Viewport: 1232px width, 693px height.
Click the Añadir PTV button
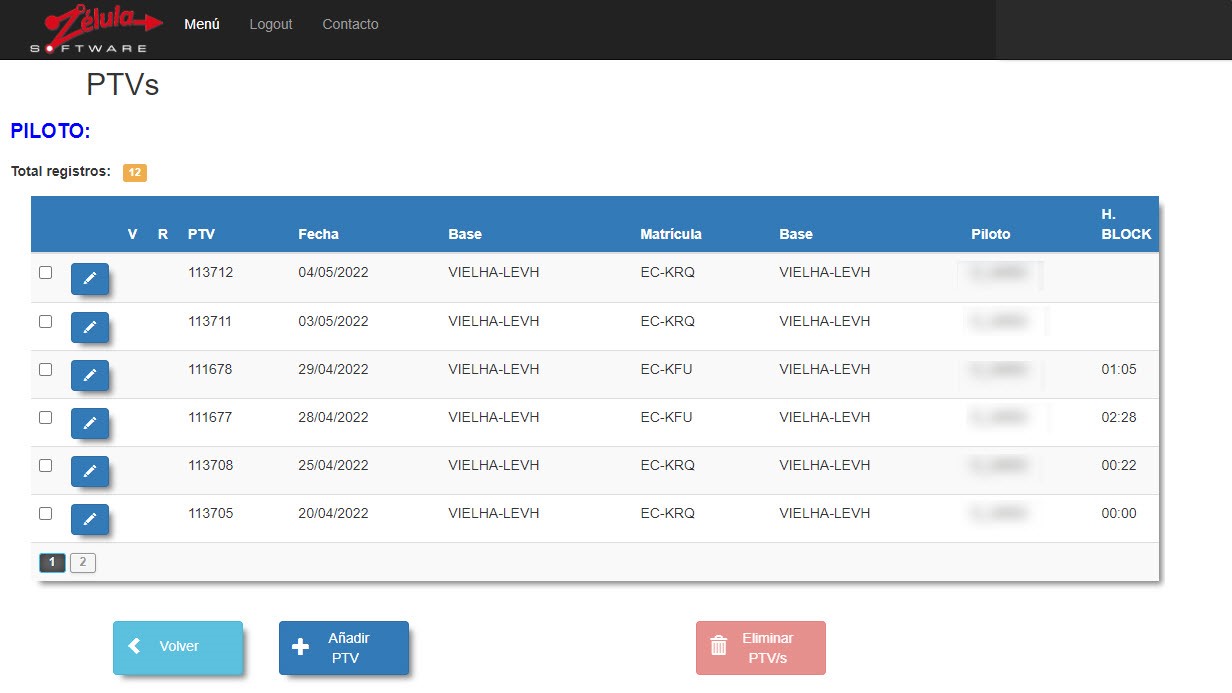[x=343, y=648]
